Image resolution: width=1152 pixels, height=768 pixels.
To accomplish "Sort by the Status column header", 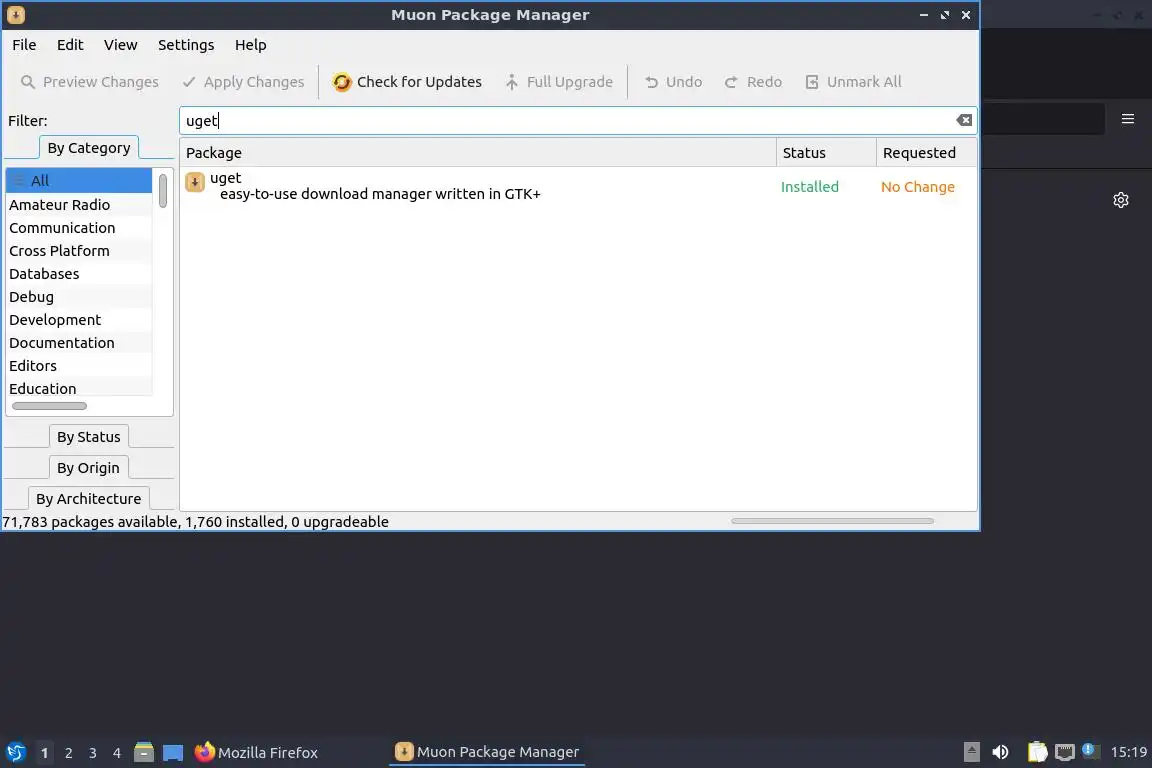I will pyautogui.click(x=826, y=153).
